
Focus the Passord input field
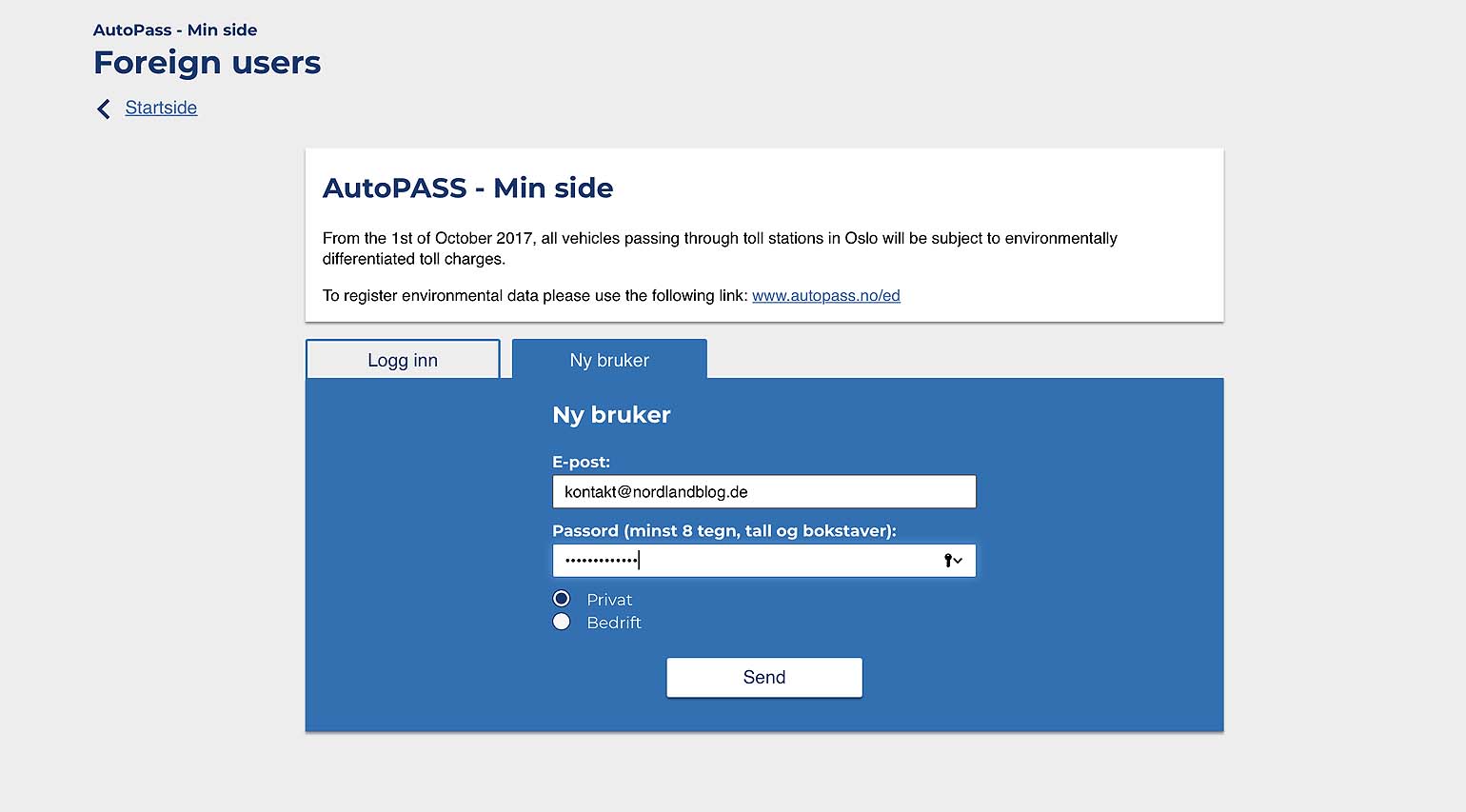[x=764, y=561]
